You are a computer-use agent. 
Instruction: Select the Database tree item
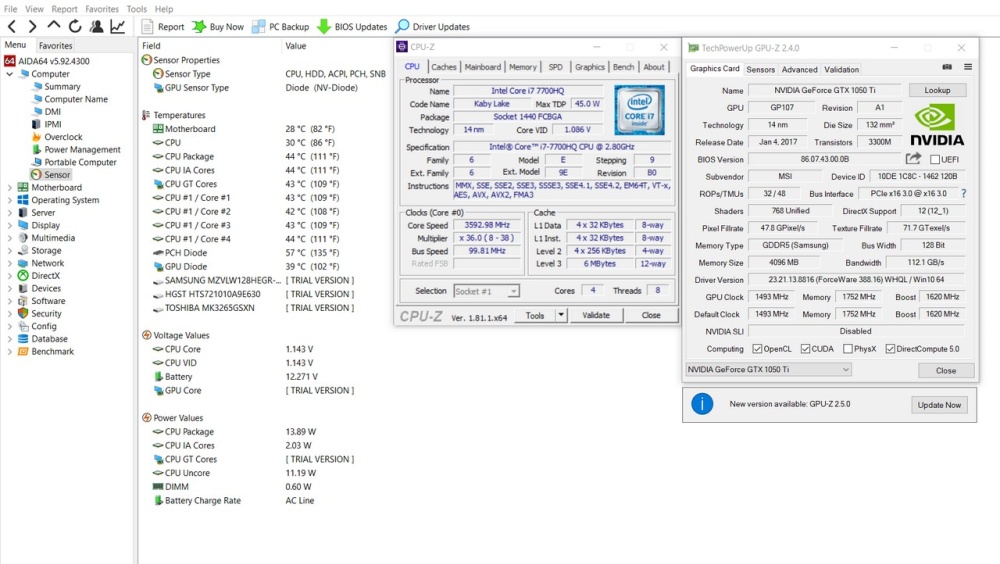(x=49, y=339)
